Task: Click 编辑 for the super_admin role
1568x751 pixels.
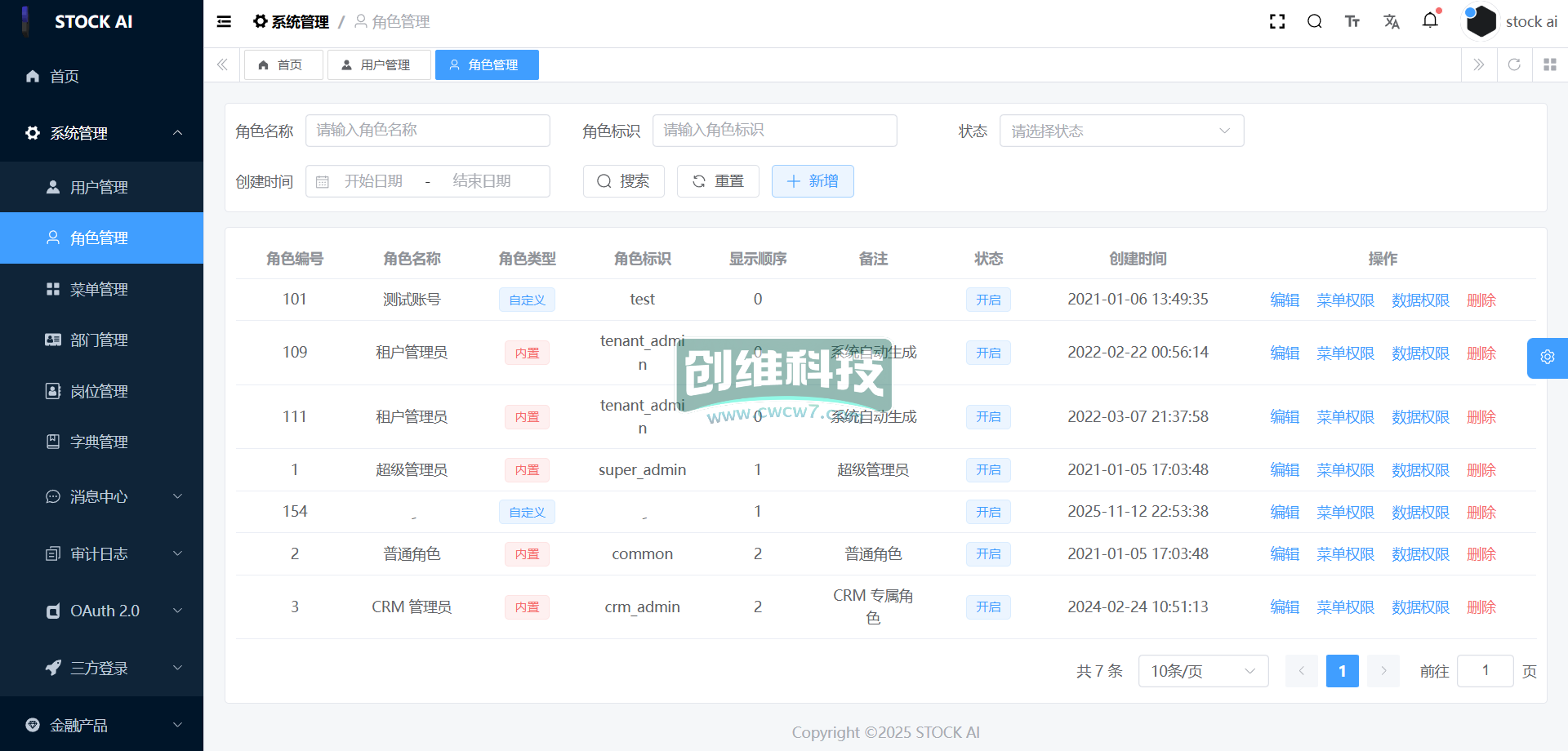Action: click(x=1284, y=470)
